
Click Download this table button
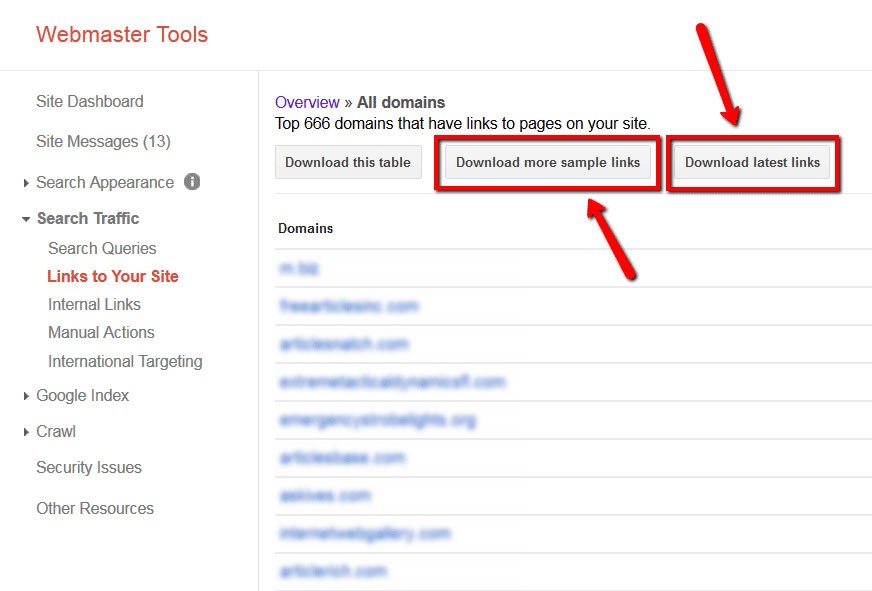[x=348, y=162]
